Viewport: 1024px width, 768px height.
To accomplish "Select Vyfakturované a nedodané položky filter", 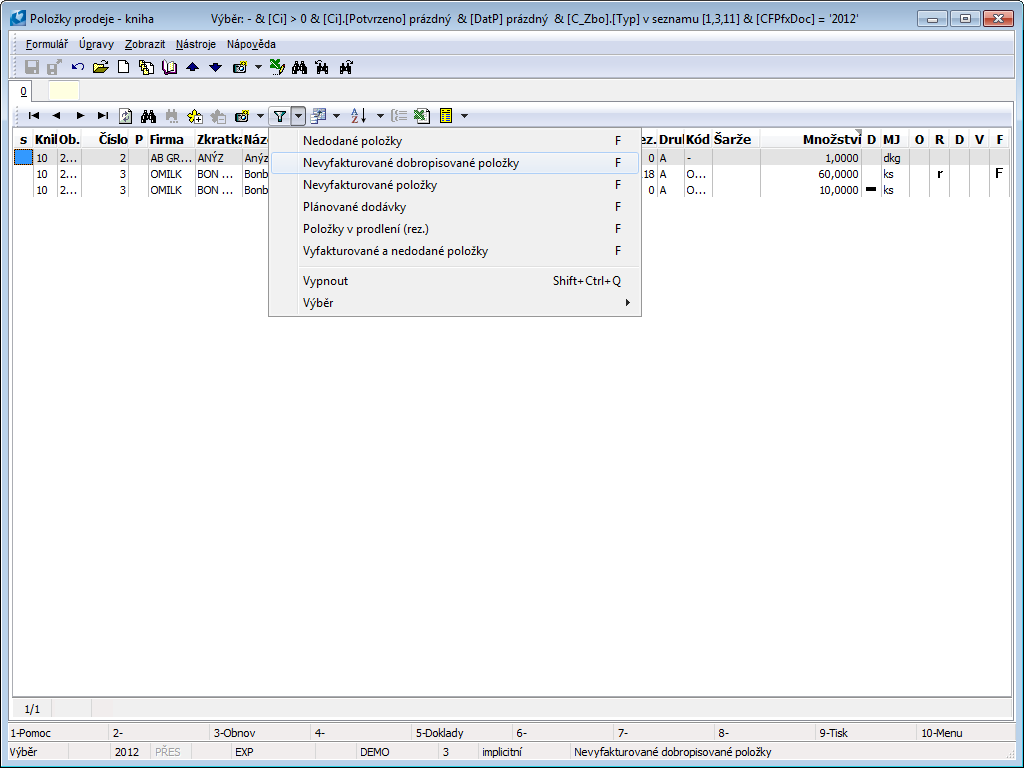I will click(x=455, y=251).
